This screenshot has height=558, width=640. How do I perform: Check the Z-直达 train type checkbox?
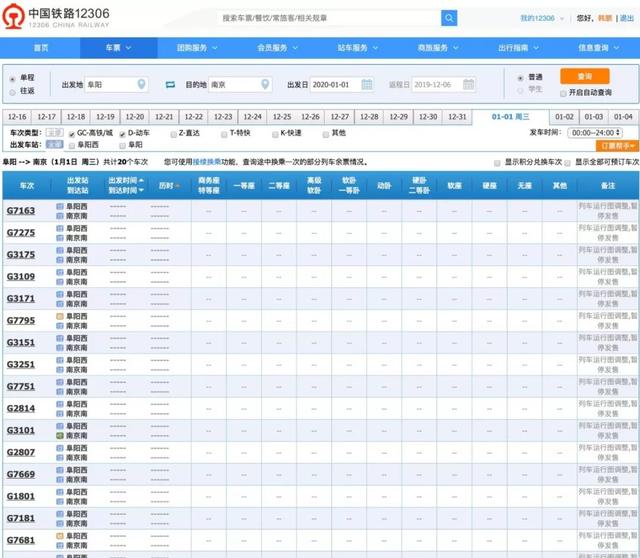173,134
